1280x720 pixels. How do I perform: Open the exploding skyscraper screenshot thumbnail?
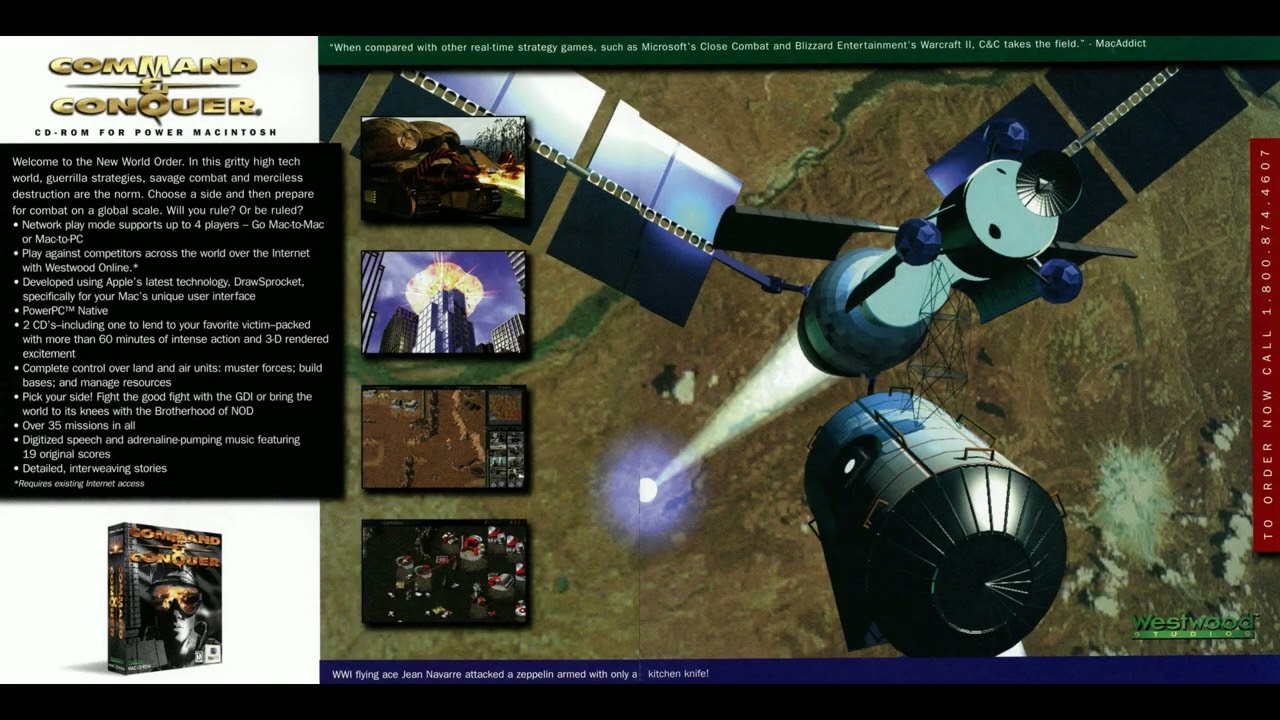click(443, 302)
